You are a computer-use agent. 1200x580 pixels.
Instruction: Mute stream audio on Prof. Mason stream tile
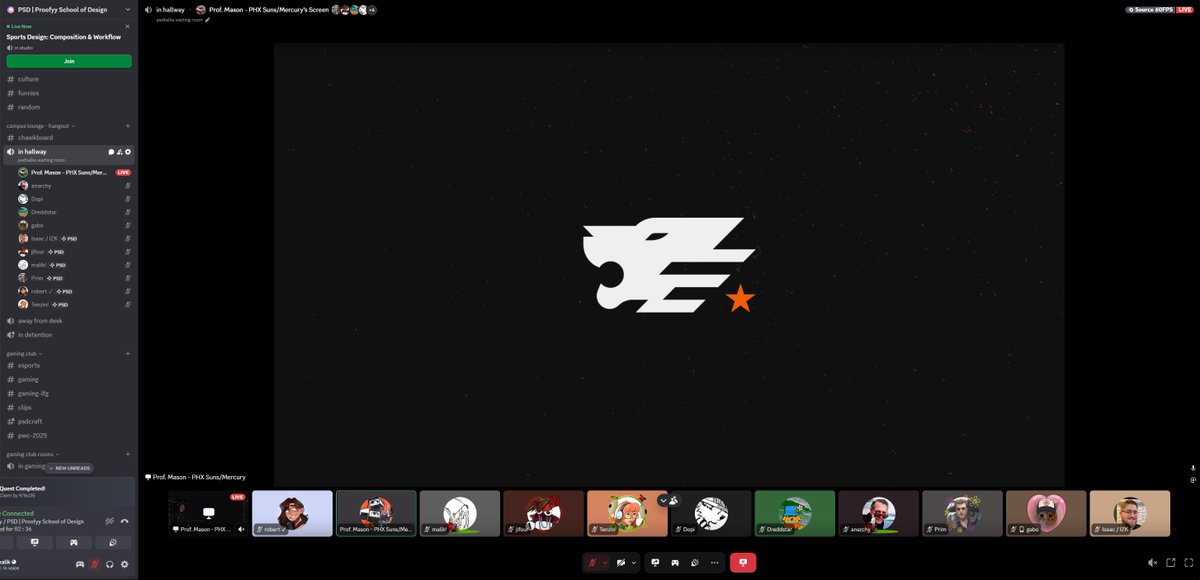tap(240, 528)
